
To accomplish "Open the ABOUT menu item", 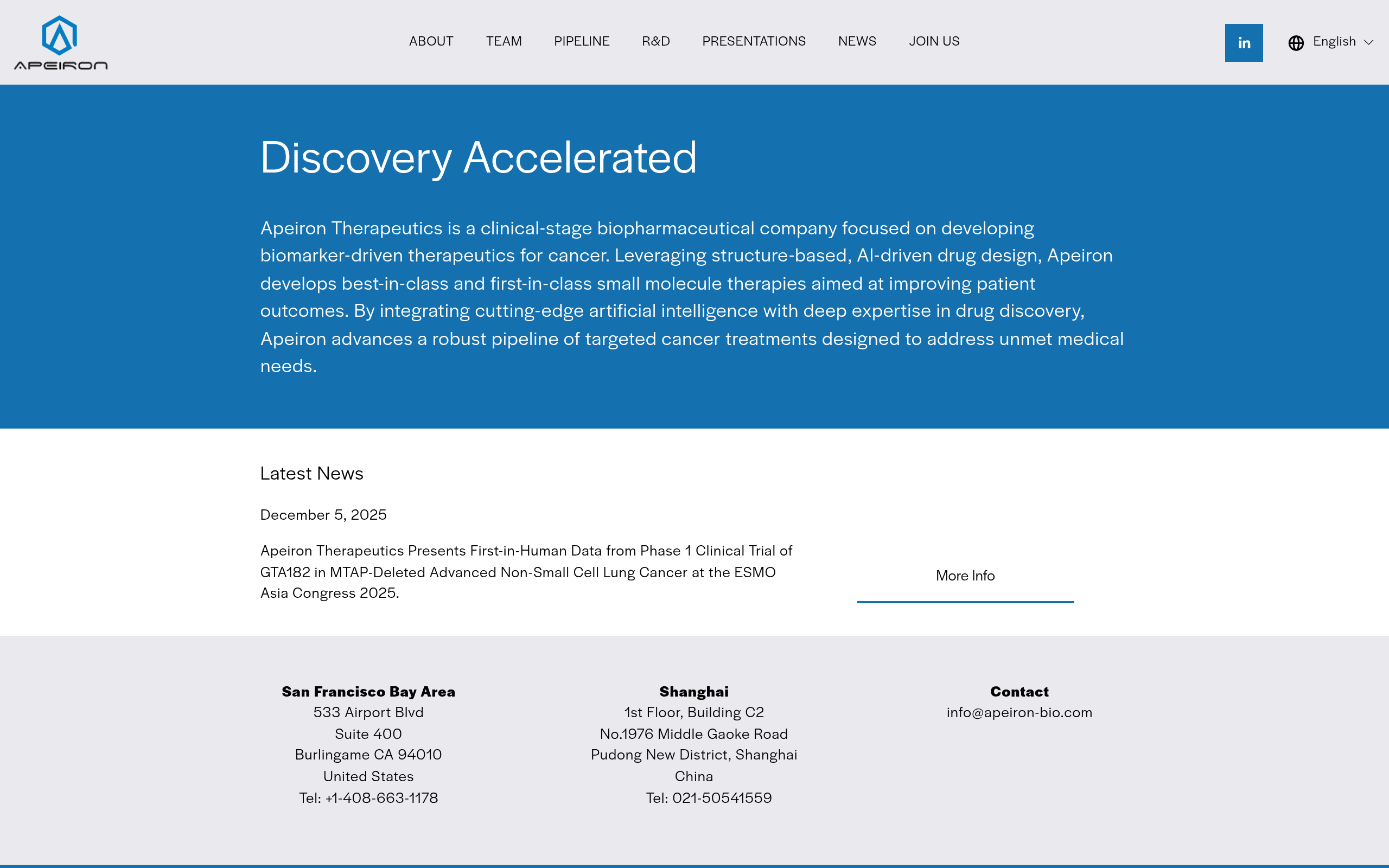I will [431, 41].
